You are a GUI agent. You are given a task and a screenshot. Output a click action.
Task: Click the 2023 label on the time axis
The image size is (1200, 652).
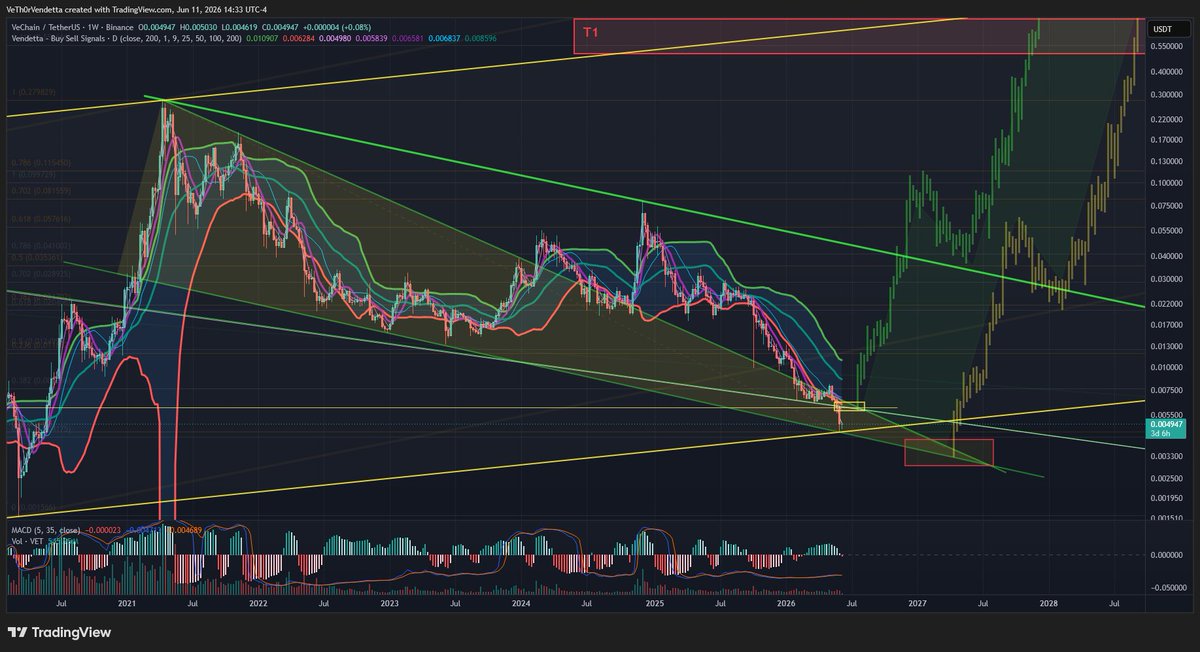(x=389, y=604)
